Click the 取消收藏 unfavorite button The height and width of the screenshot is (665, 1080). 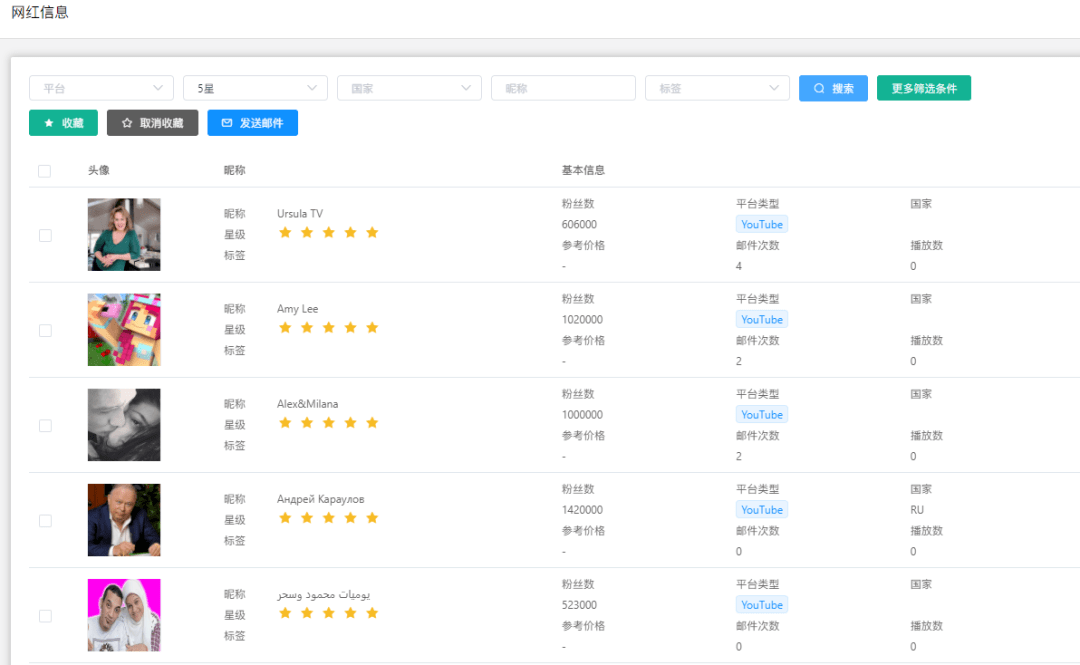(x=152, y=123)
